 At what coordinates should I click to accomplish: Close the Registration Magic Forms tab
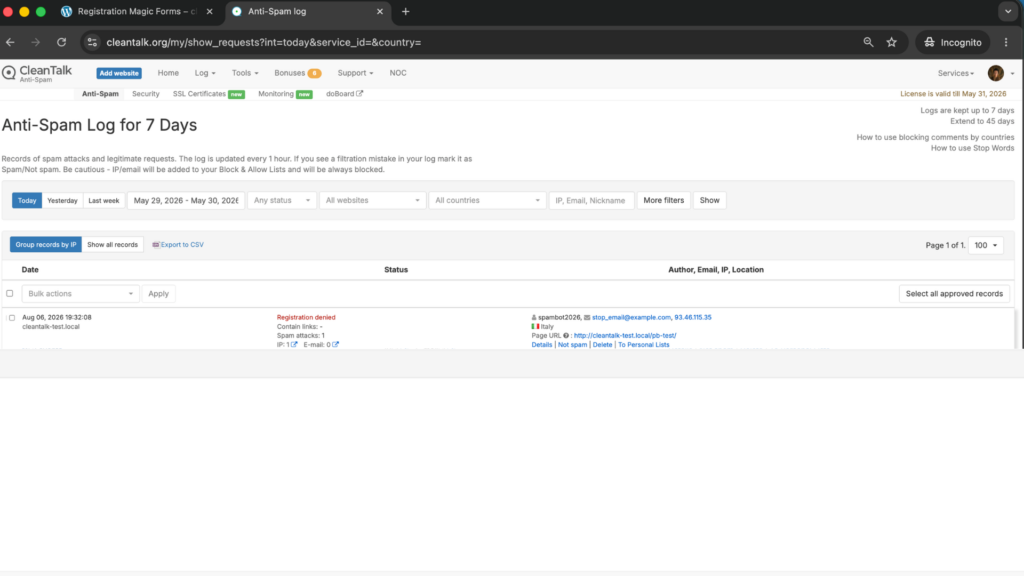pyautogui.click(x=210, y=12)
